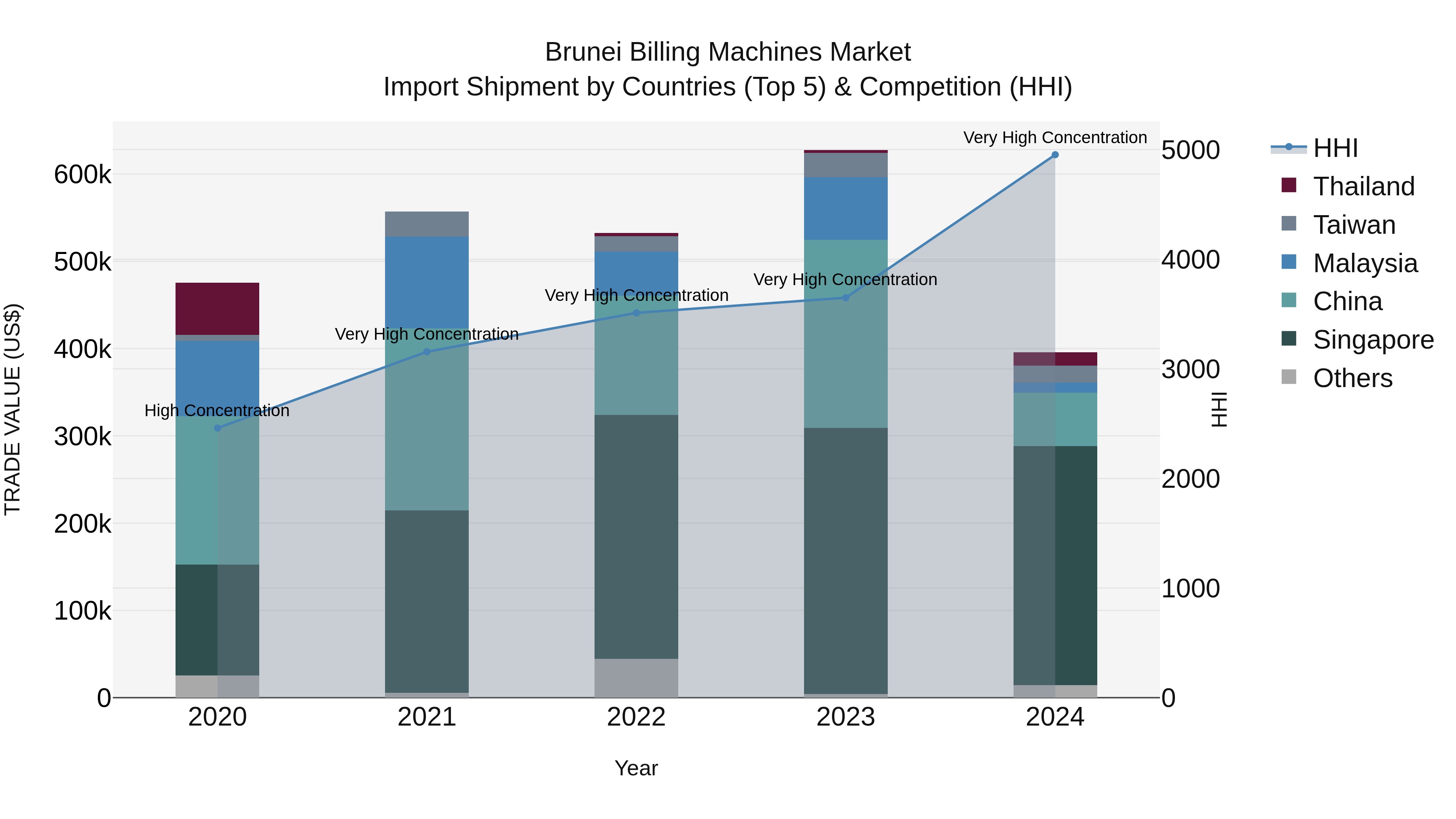Click the HHI line marker for 2024
The width and height of the screenshot is (1456, 819).
click(x=1055, y=155)
